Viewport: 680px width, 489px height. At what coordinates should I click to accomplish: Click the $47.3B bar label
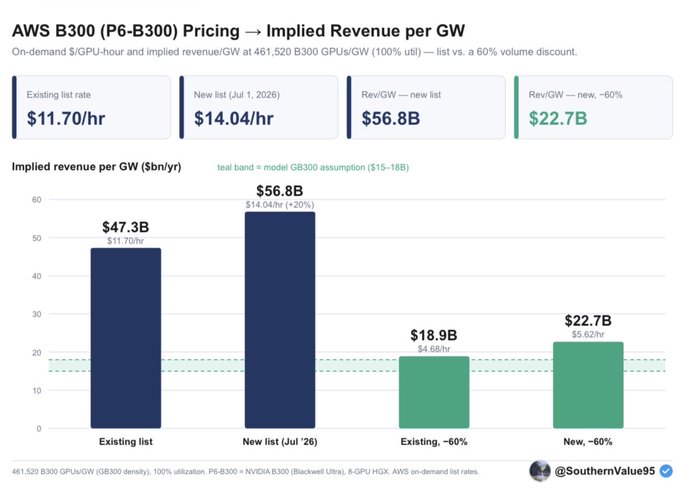(126, 227)
